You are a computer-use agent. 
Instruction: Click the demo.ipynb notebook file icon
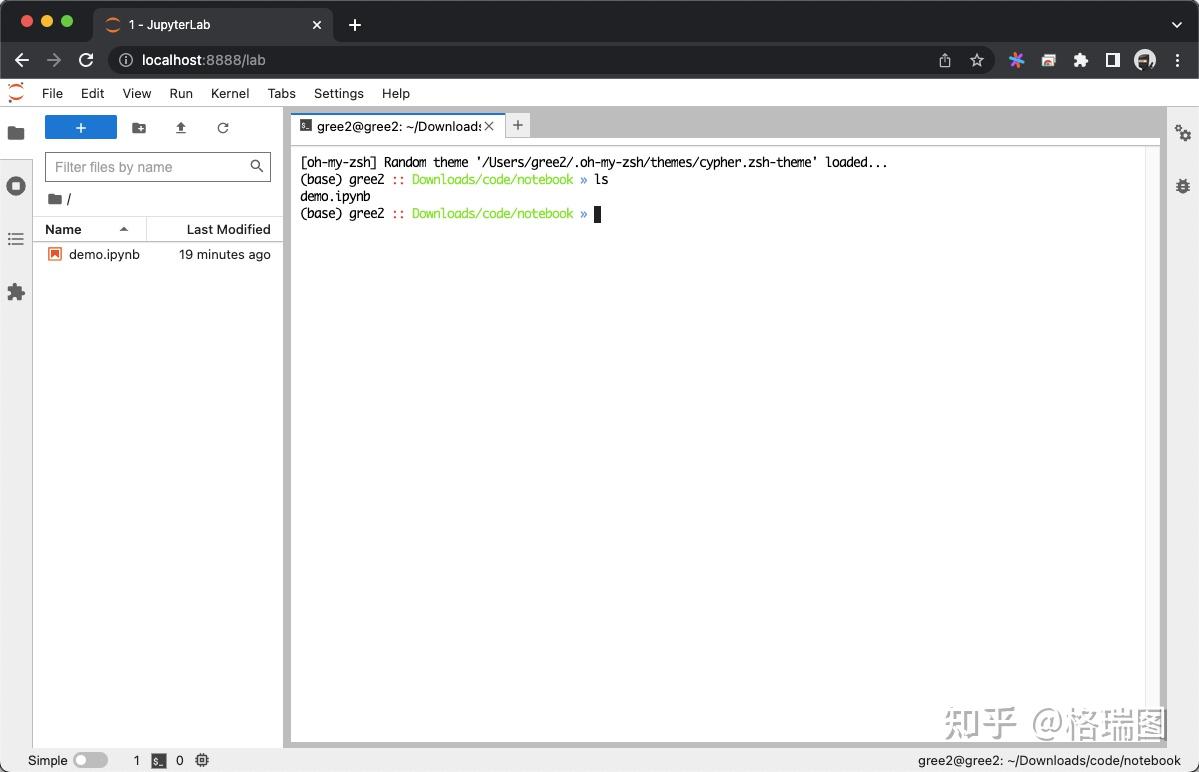coord(55,254)
